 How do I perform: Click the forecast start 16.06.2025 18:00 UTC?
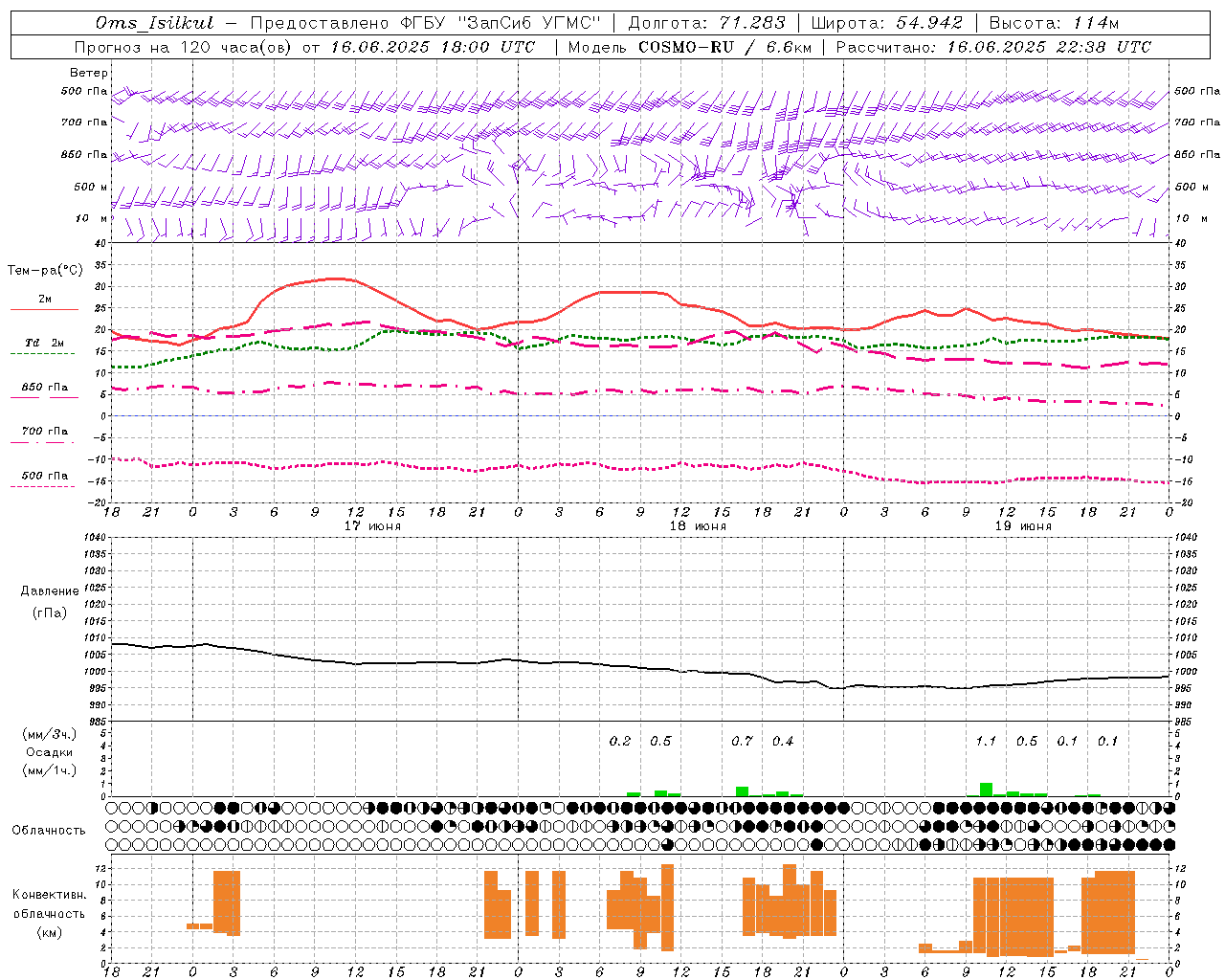click(433, 47)
